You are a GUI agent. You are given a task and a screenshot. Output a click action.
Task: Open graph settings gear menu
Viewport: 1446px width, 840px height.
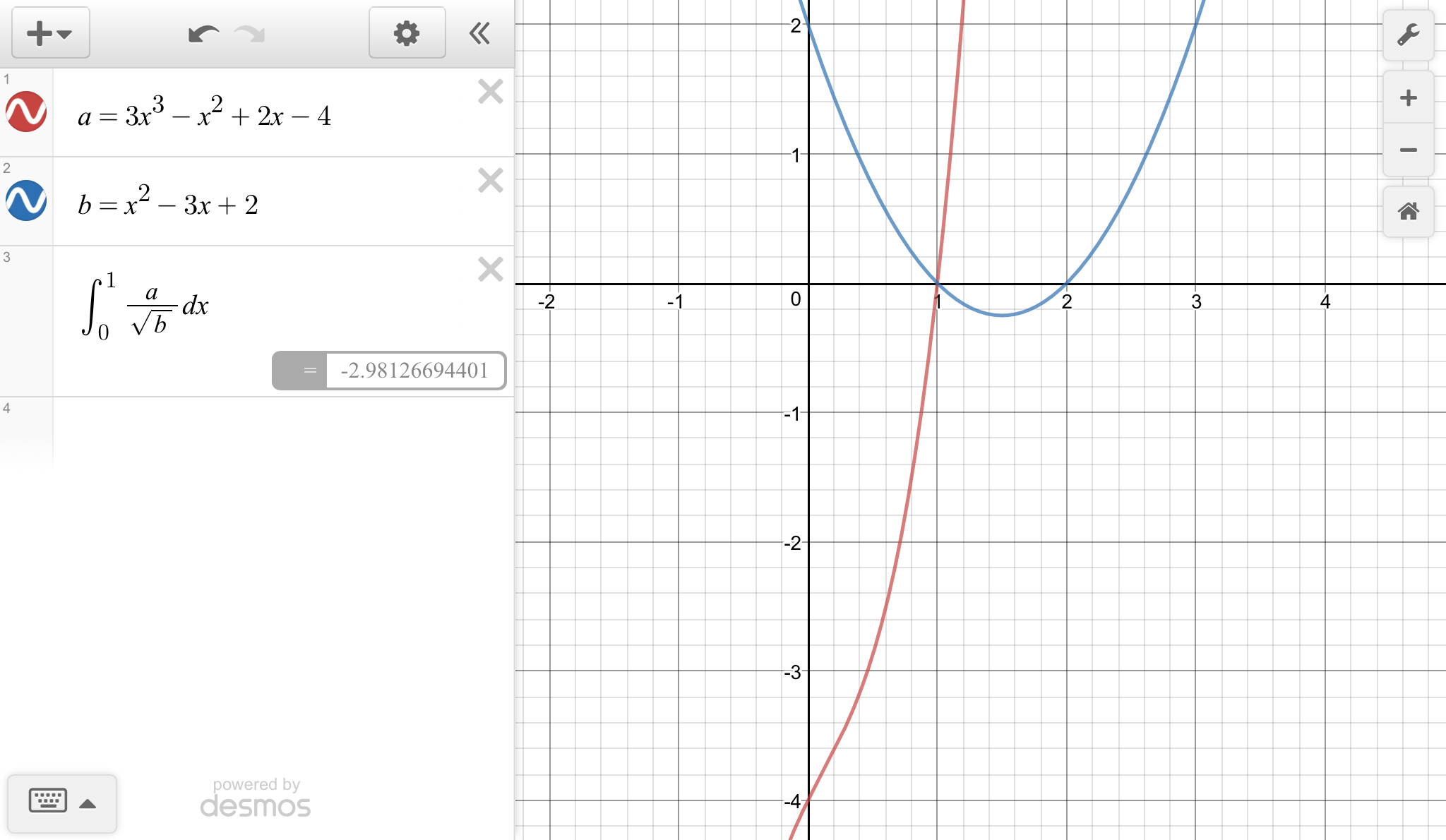[x=407, y=33]
